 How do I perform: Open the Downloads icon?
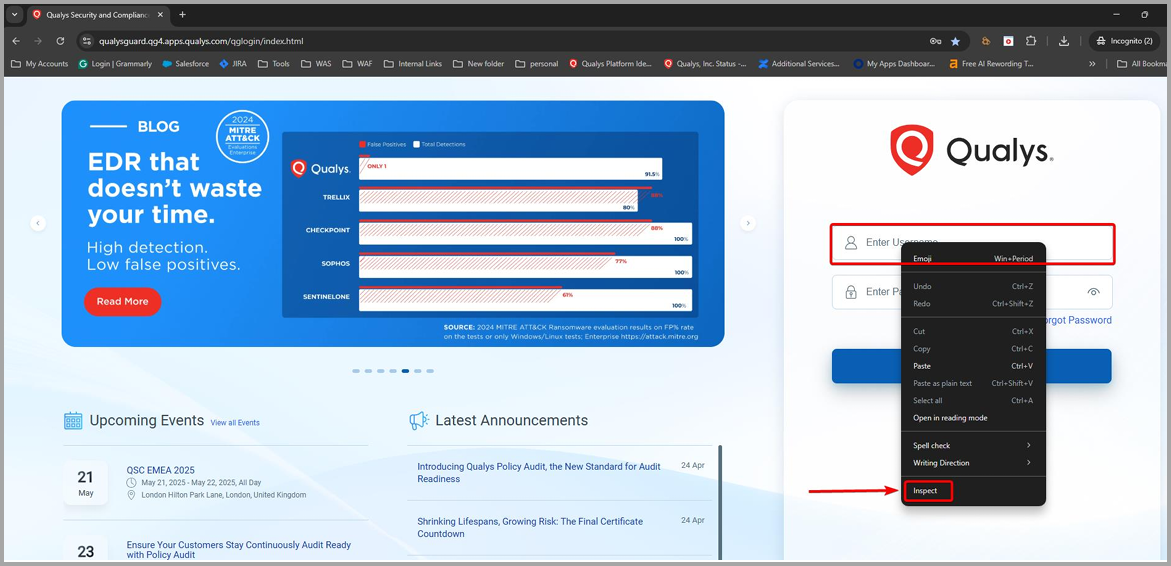pos(1064,41)
